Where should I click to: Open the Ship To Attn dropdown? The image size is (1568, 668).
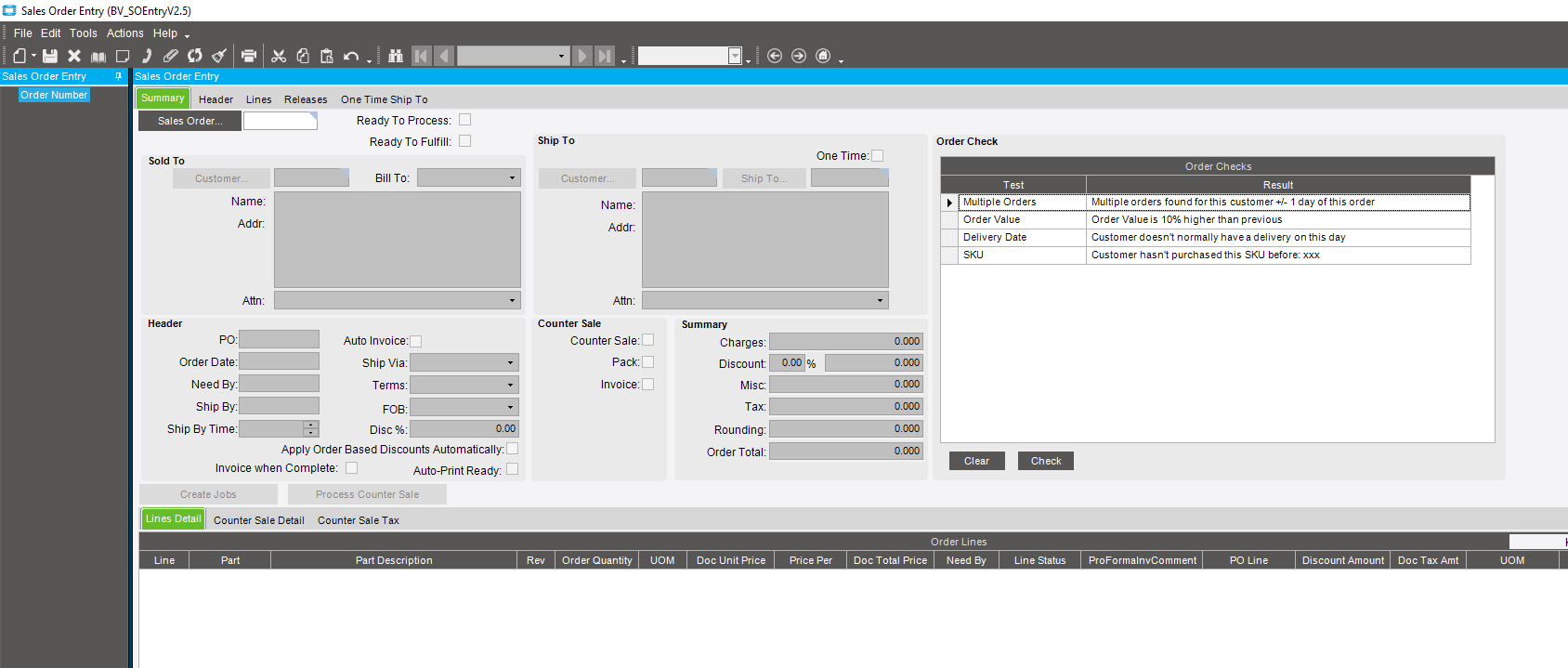tap(880, 300)
